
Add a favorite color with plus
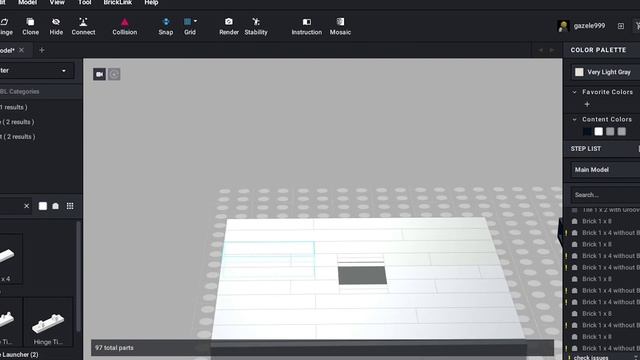[587, 104]
